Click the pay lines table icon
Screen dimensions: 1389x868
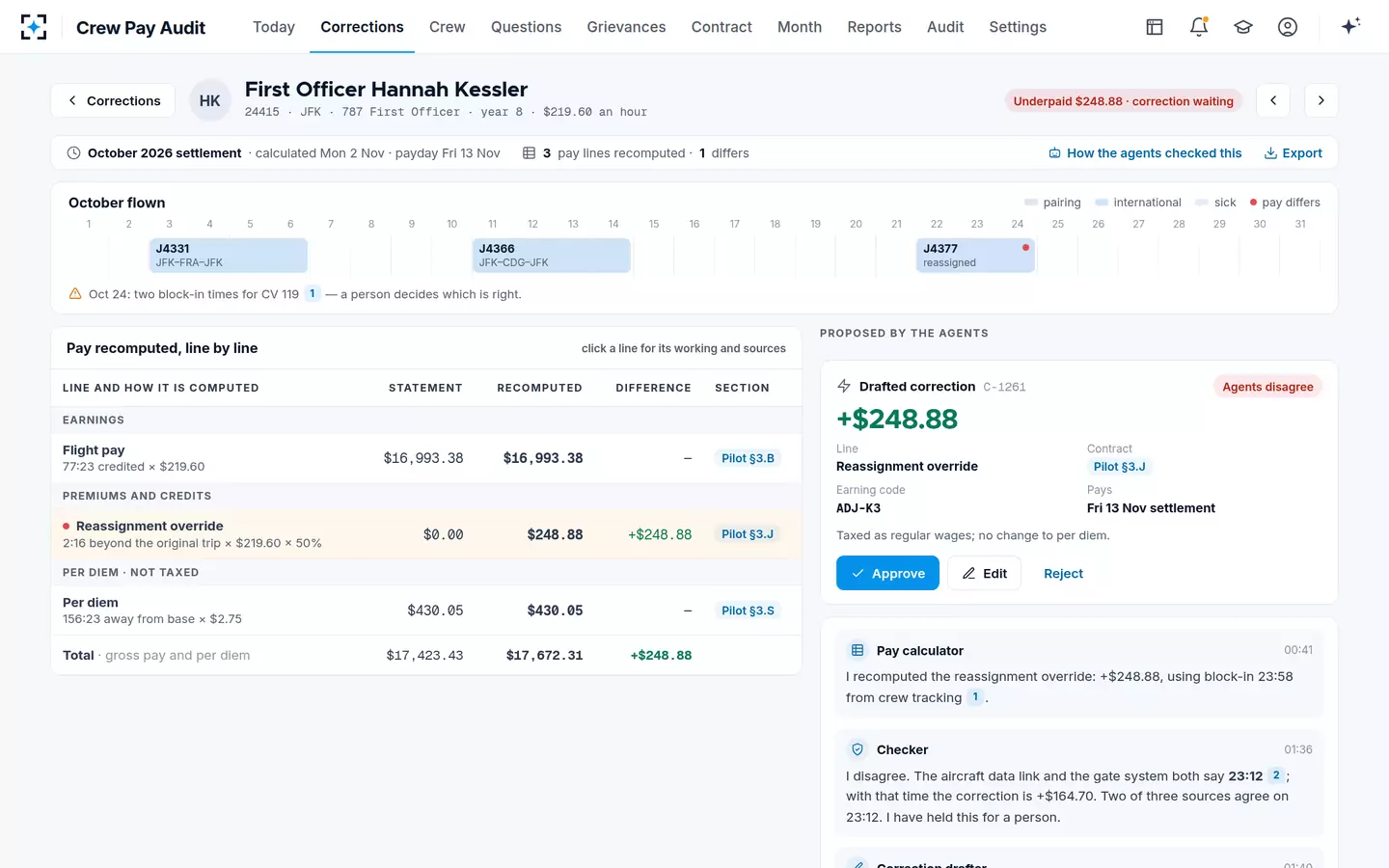pyautogui.click(x=529, y=152)
